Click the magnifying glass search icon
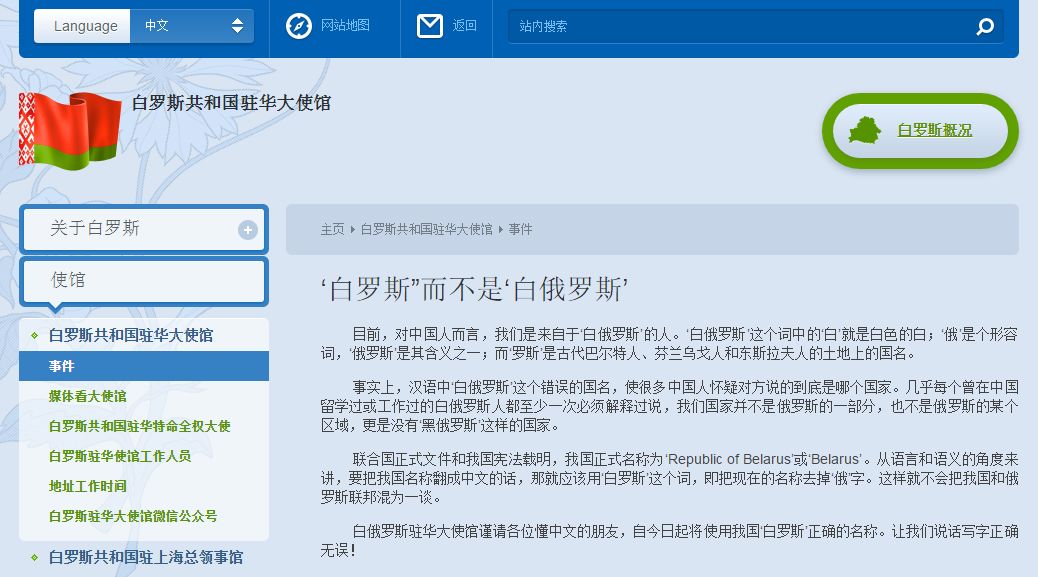Viewport: 1038px width, 577px height. click(985, 27)
